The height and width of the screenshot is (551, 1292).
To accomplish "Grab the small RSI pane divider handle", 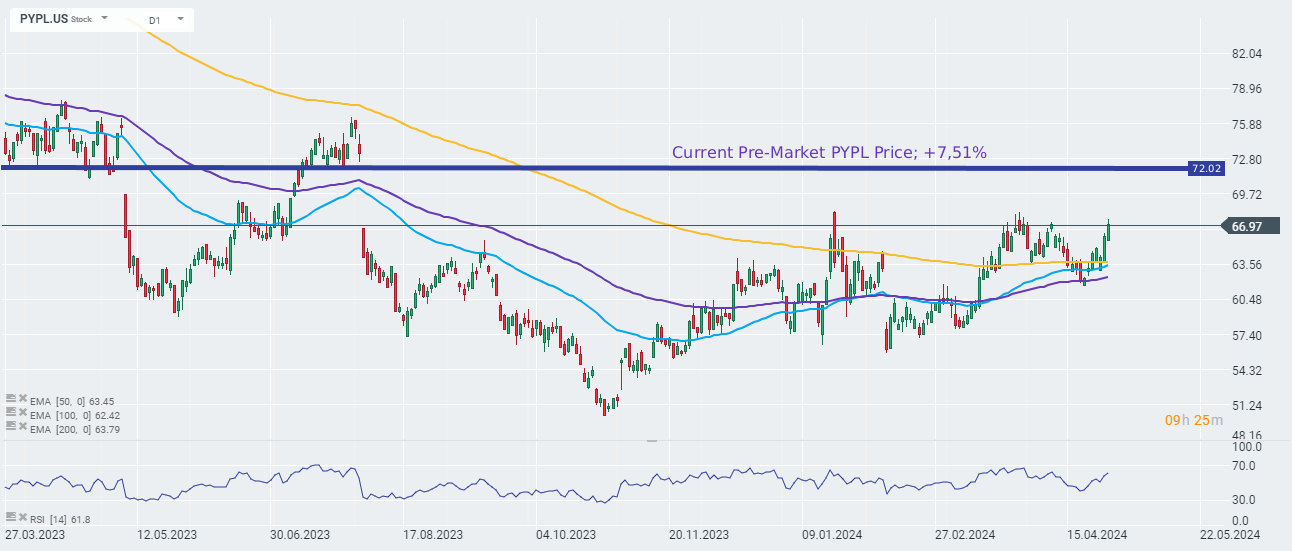I will coord(653,440).
